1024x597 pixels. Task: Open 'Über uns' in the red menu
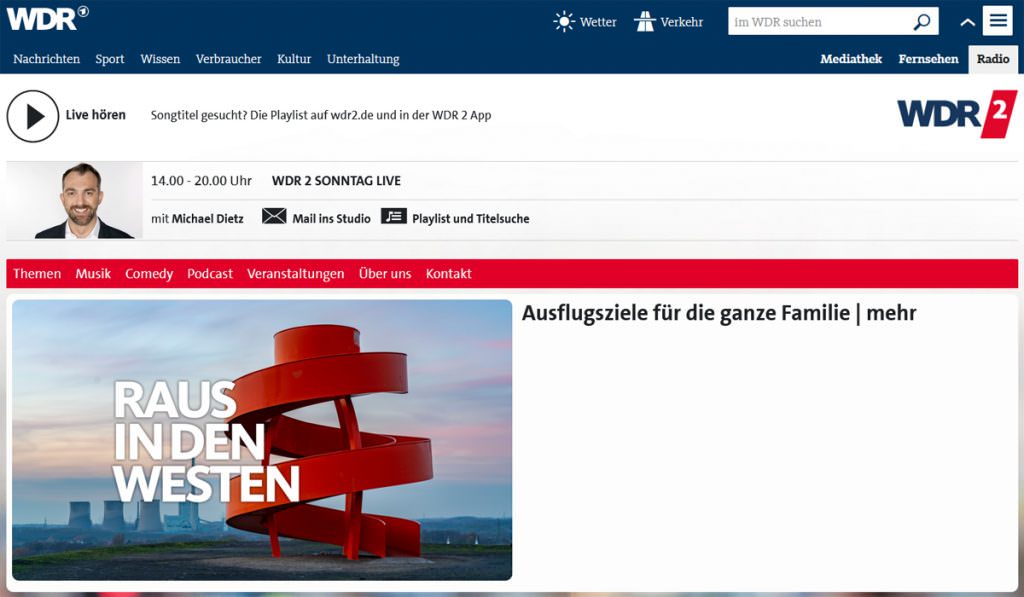pyautogui.click(x=385, y=274)
